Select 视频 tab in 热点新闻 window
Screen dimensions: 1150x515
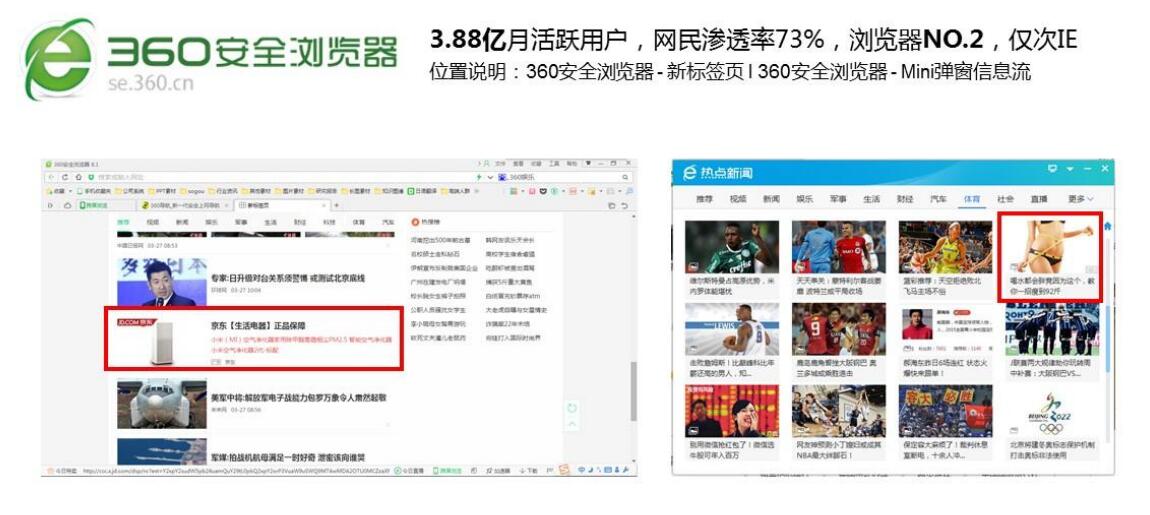tap(738, 199)
